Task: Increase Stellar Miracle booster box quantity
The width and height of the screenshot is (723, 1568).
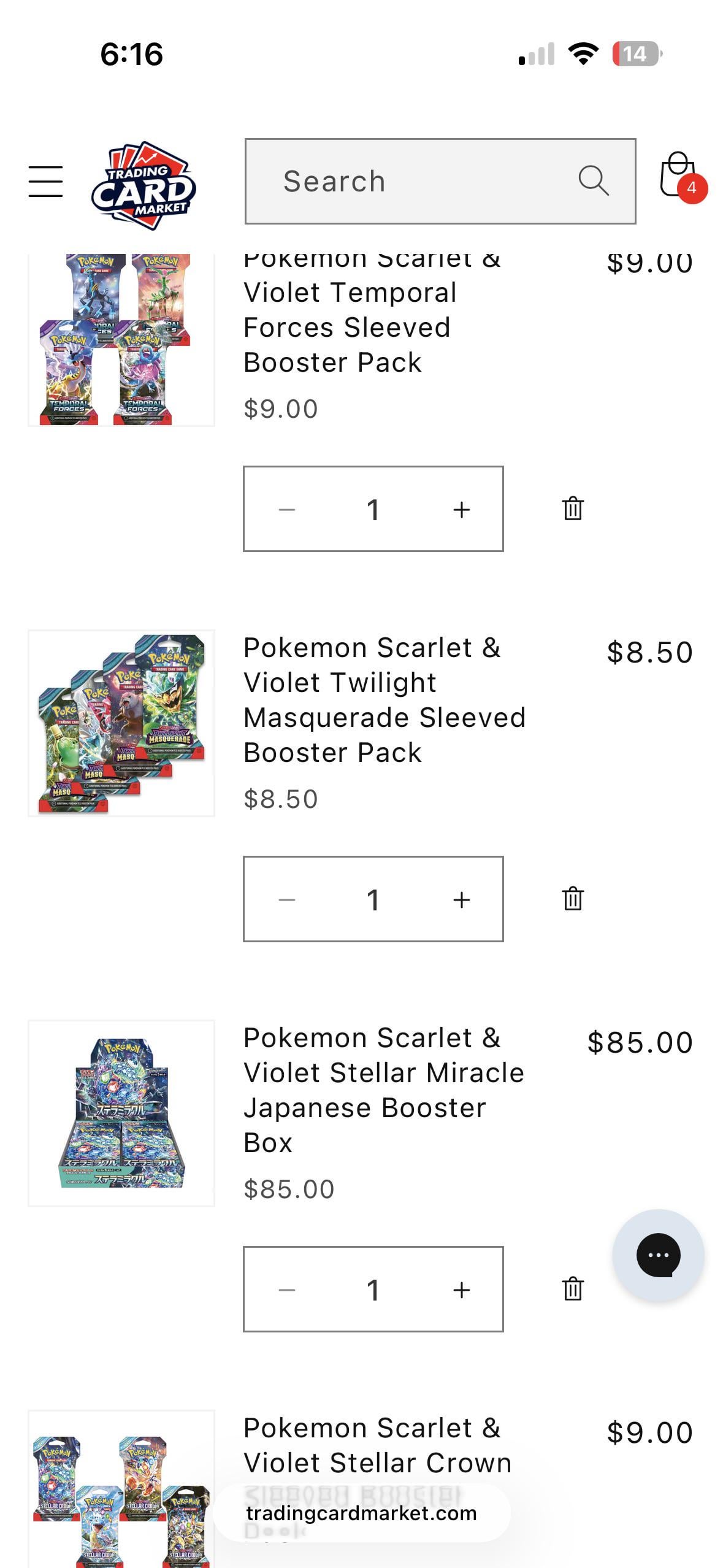Action: (x=462, y=1289)
